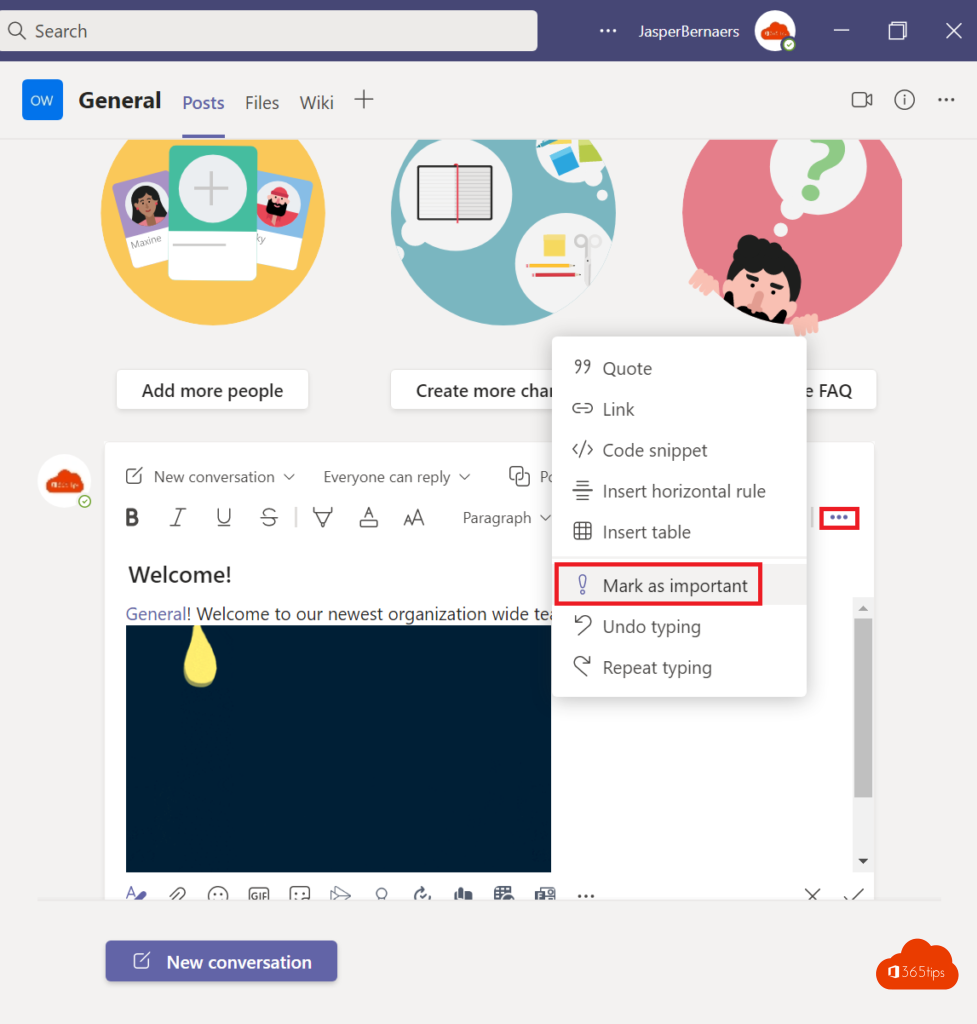Attach a file with the paperclip icon
The image size is (977, 1024).
click(177, 893)
